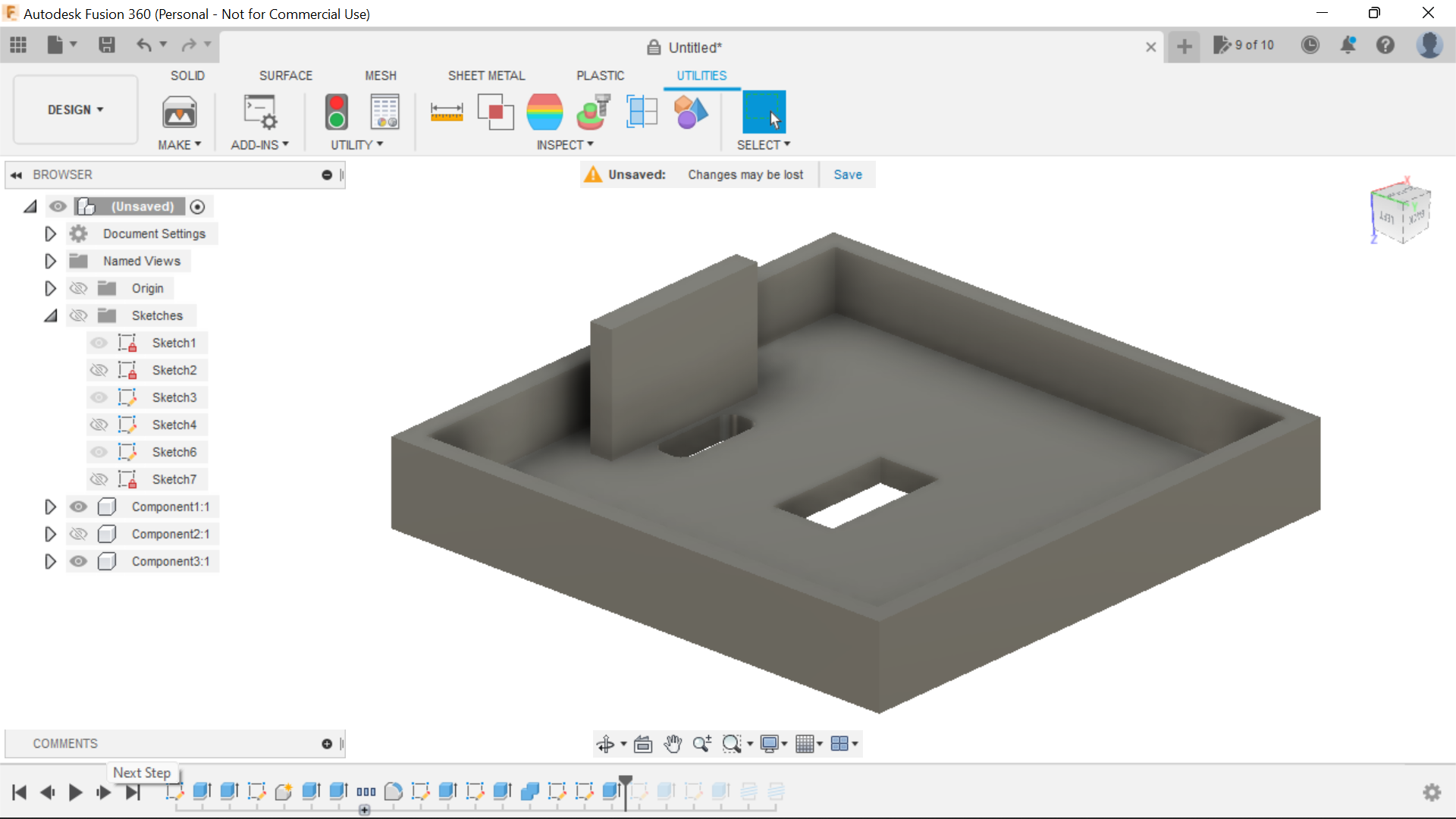Switch to the SHEET METAL tab
The height and width of the screenshot is (819, 1456).
[x=486, y=75]
